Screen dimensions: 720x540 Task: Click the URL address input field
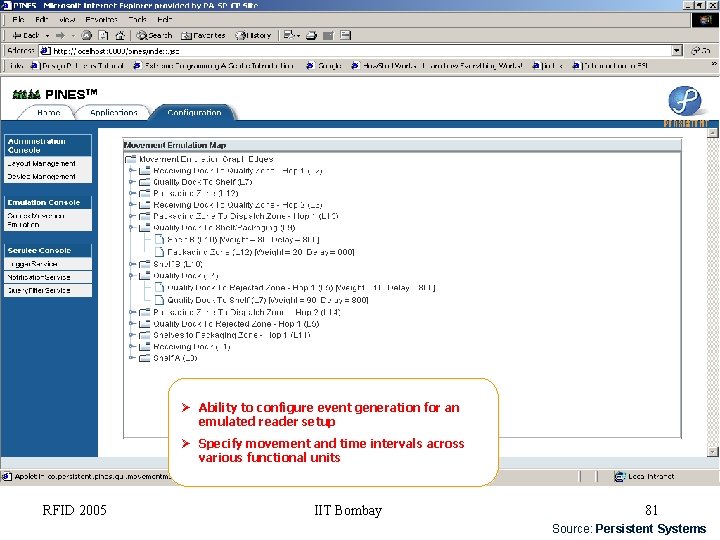[356, 51]
